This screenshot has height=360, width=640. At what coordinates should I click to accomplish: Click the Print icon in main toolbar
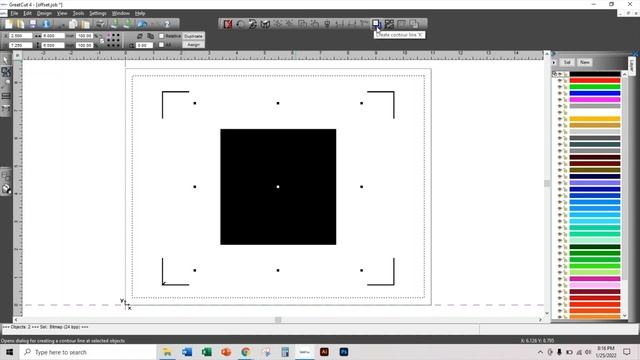100,24
